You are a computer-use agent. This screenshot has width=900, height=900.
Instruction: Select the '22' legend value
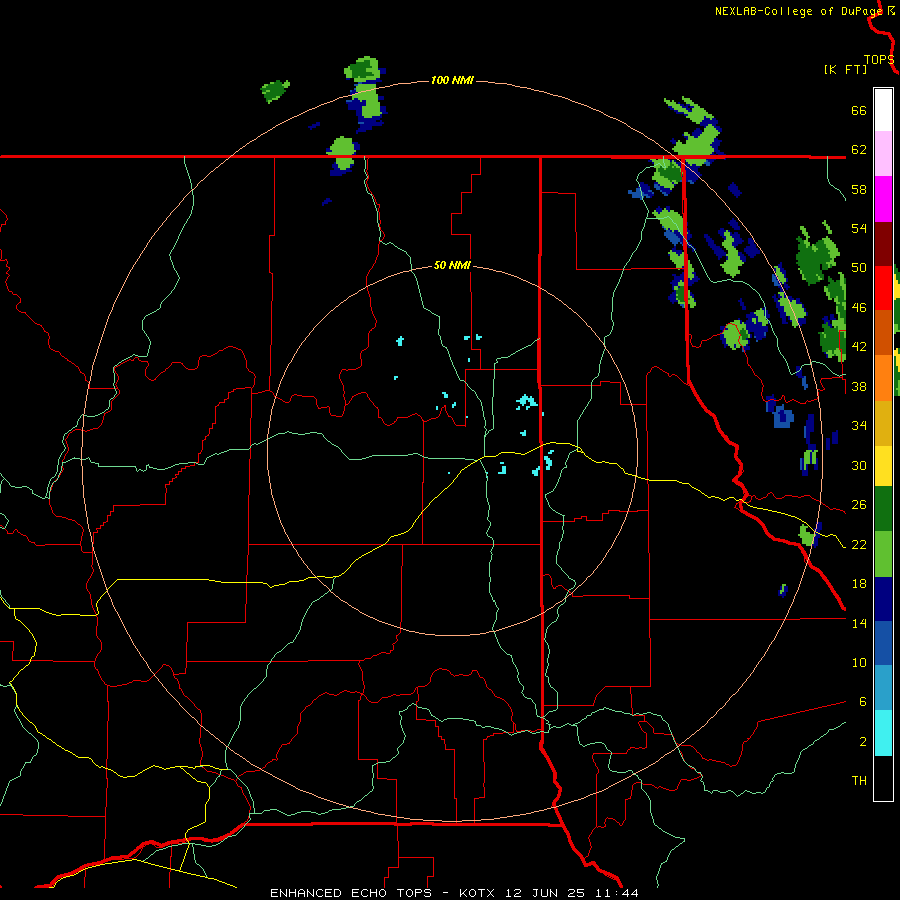859,544
